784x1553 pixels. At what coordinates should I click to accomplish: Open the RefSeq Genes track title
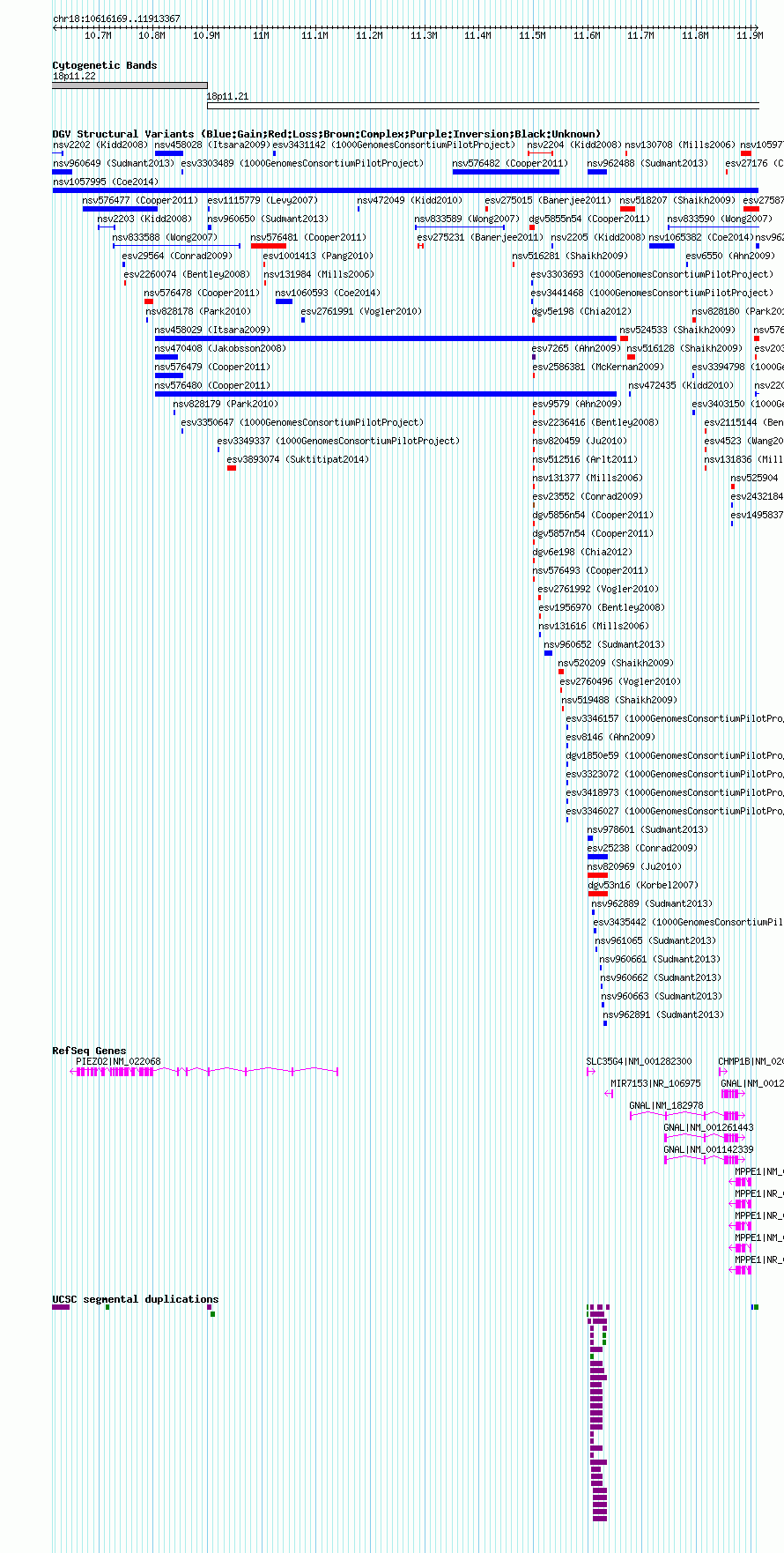pos(89,1051)
